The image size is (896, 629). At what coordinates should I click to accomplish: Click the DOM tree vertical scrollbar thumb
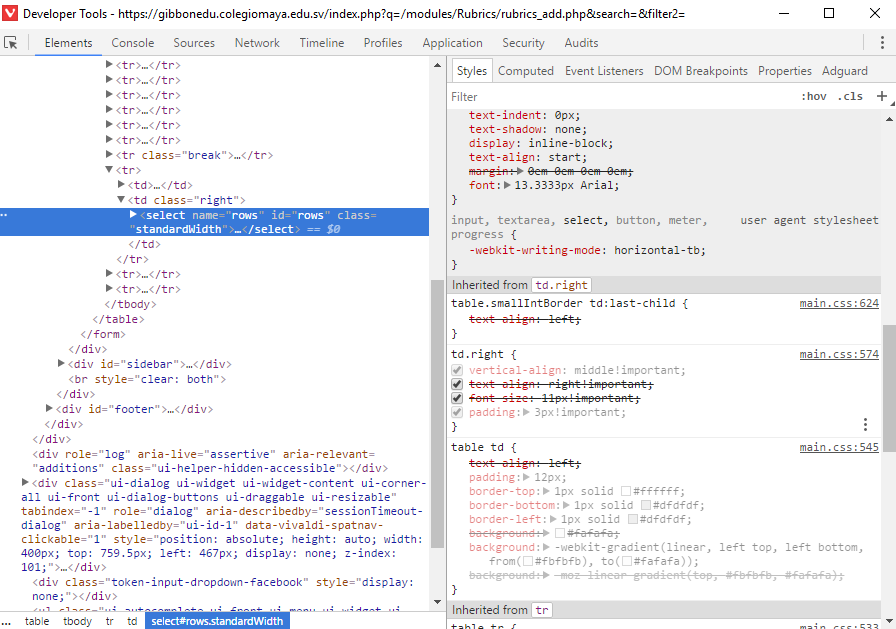point(438,414)
